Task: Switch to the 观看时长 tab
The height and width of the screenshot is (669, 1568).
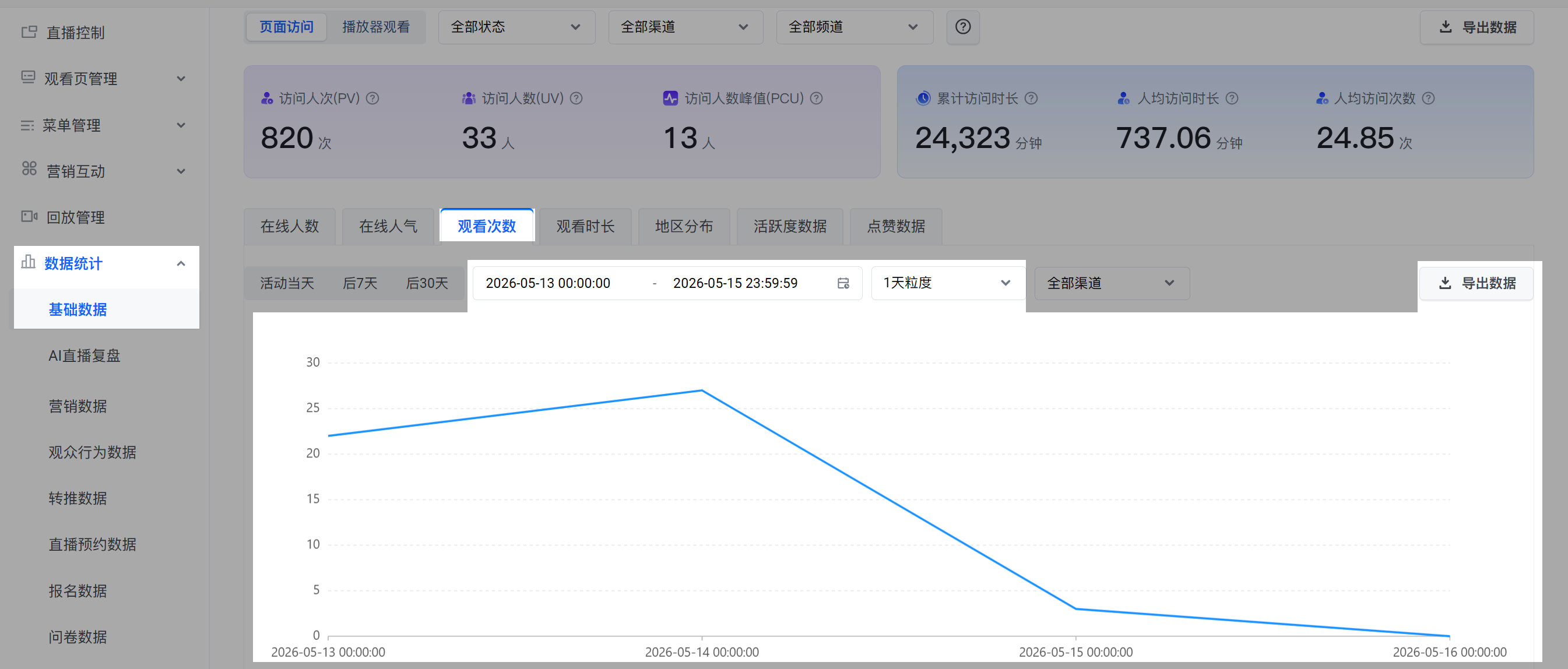Action: [585, 226]
